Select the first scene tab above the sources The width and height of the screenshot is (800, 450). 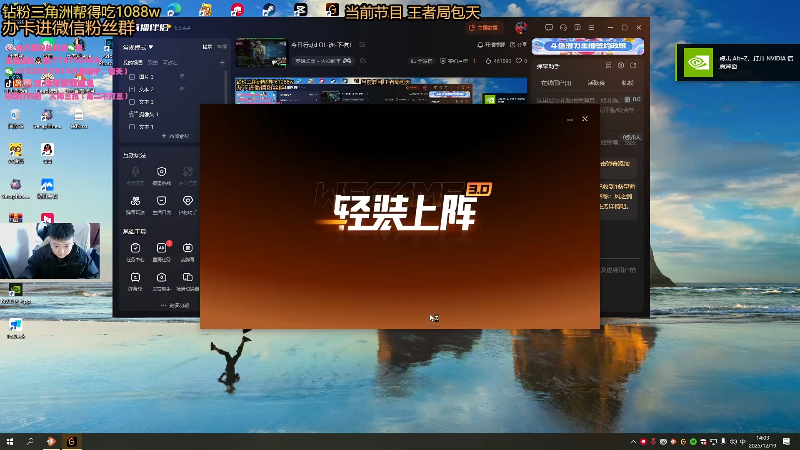[x=133, y=62]
